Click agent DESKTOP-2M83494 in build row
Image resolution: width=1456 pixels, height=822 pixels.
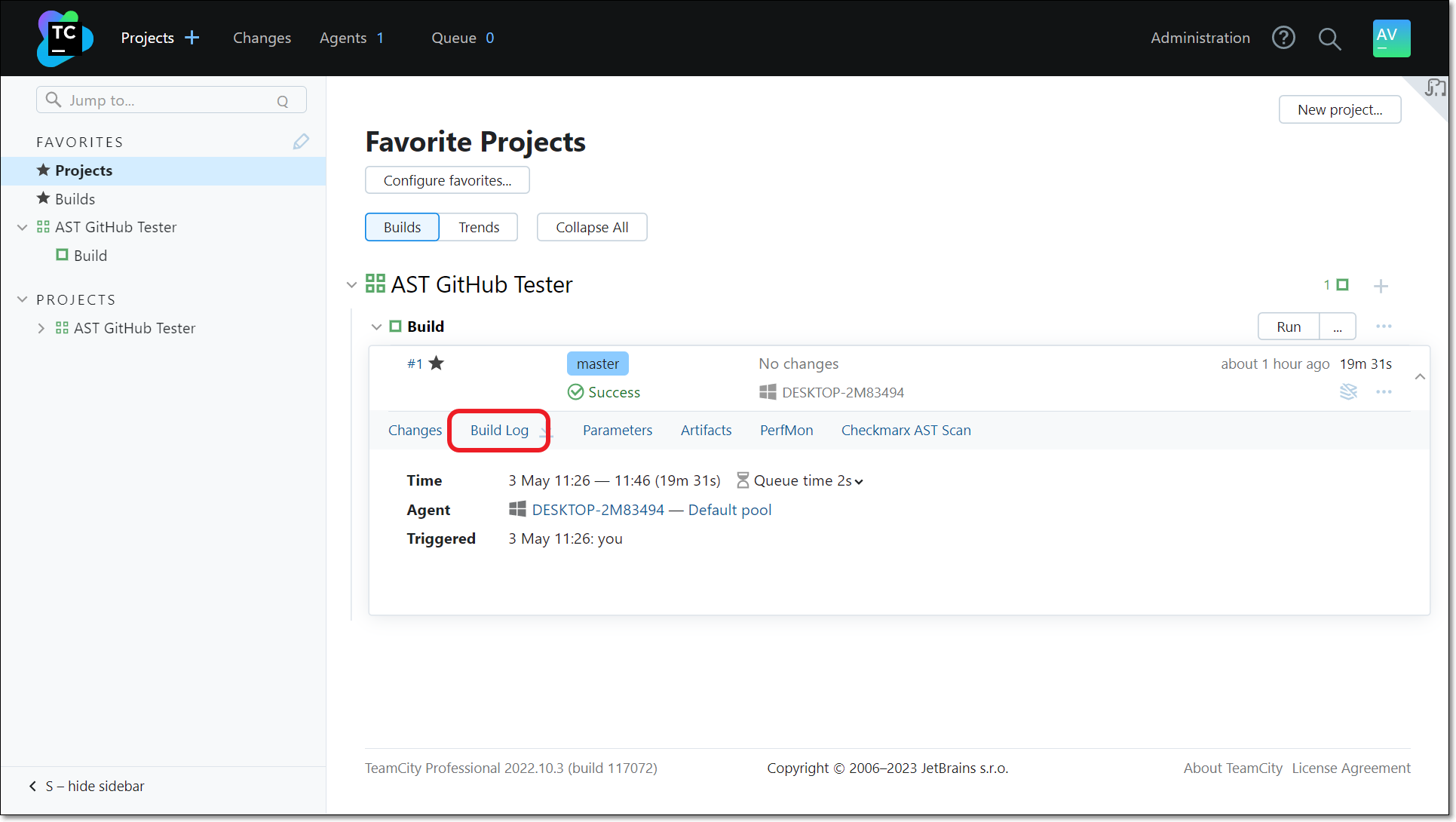click(x=842, y=392)
